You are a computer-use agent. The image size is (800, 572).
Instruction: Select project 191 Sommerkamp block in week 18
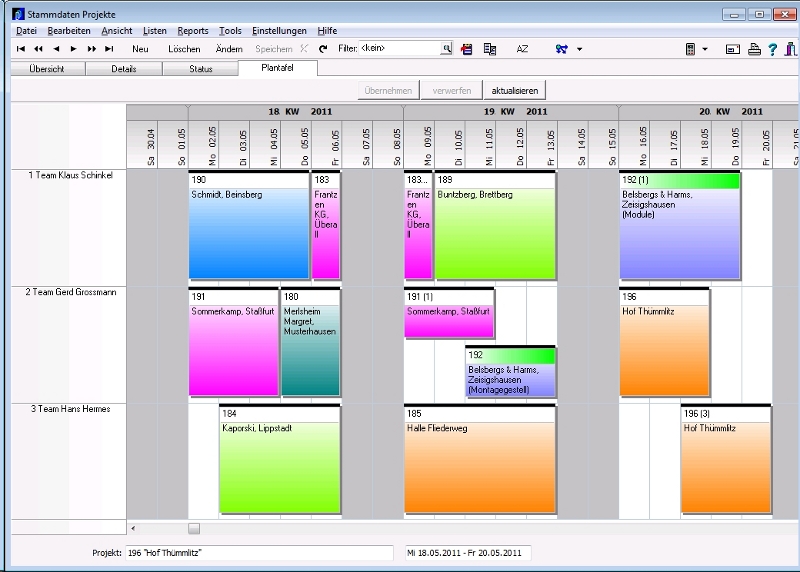[234, 342]
